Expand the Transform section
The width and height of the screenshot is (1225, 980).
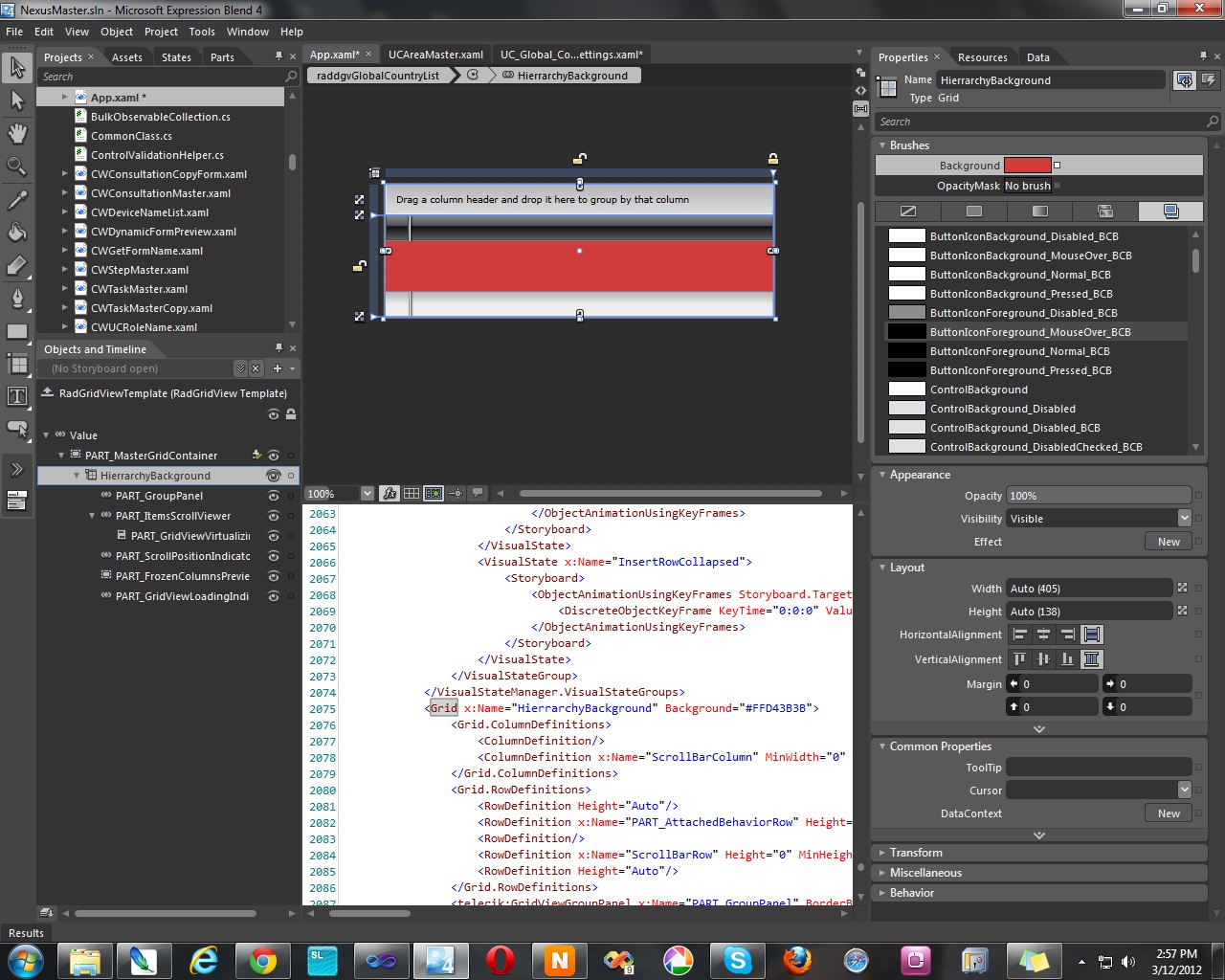tap(915, 853)
